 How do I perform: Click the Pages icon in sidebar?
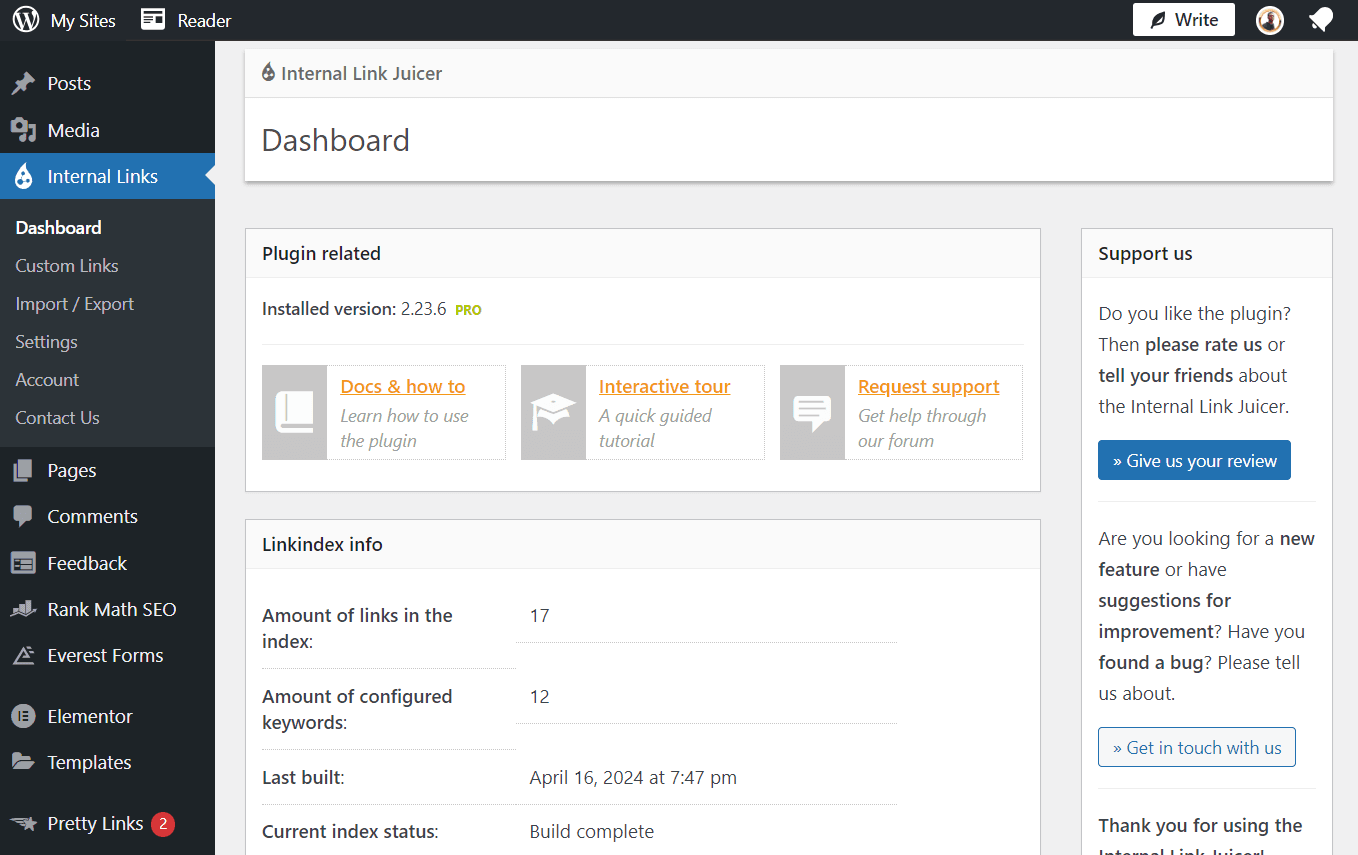click(23, 471)
